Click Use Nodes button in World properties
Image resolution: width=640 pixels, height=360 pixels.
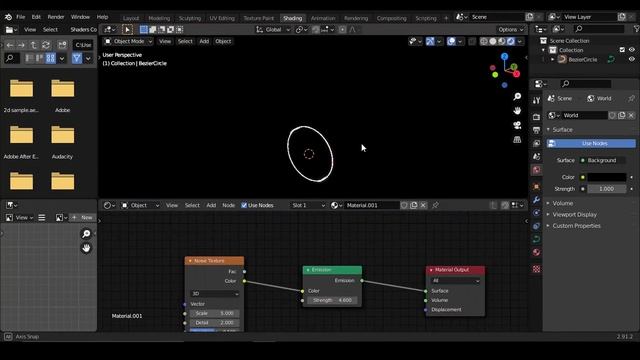pos(591,144)
